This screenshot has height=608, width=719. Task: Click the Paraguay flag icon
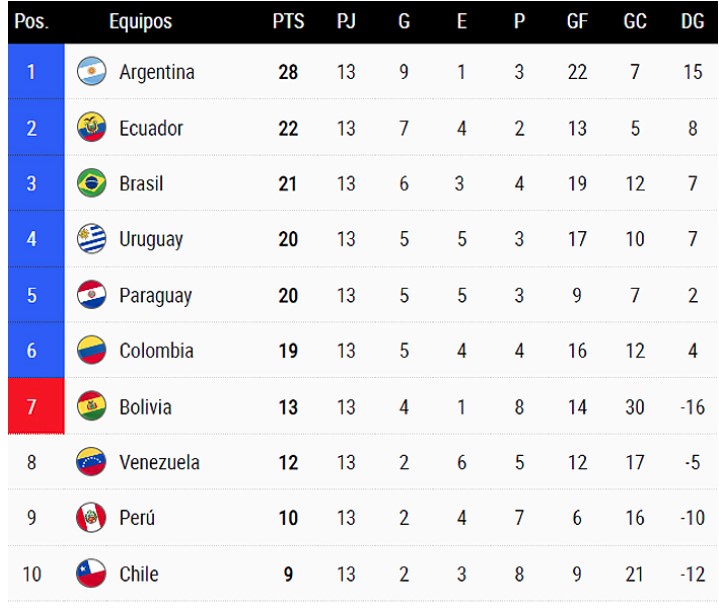91,295
